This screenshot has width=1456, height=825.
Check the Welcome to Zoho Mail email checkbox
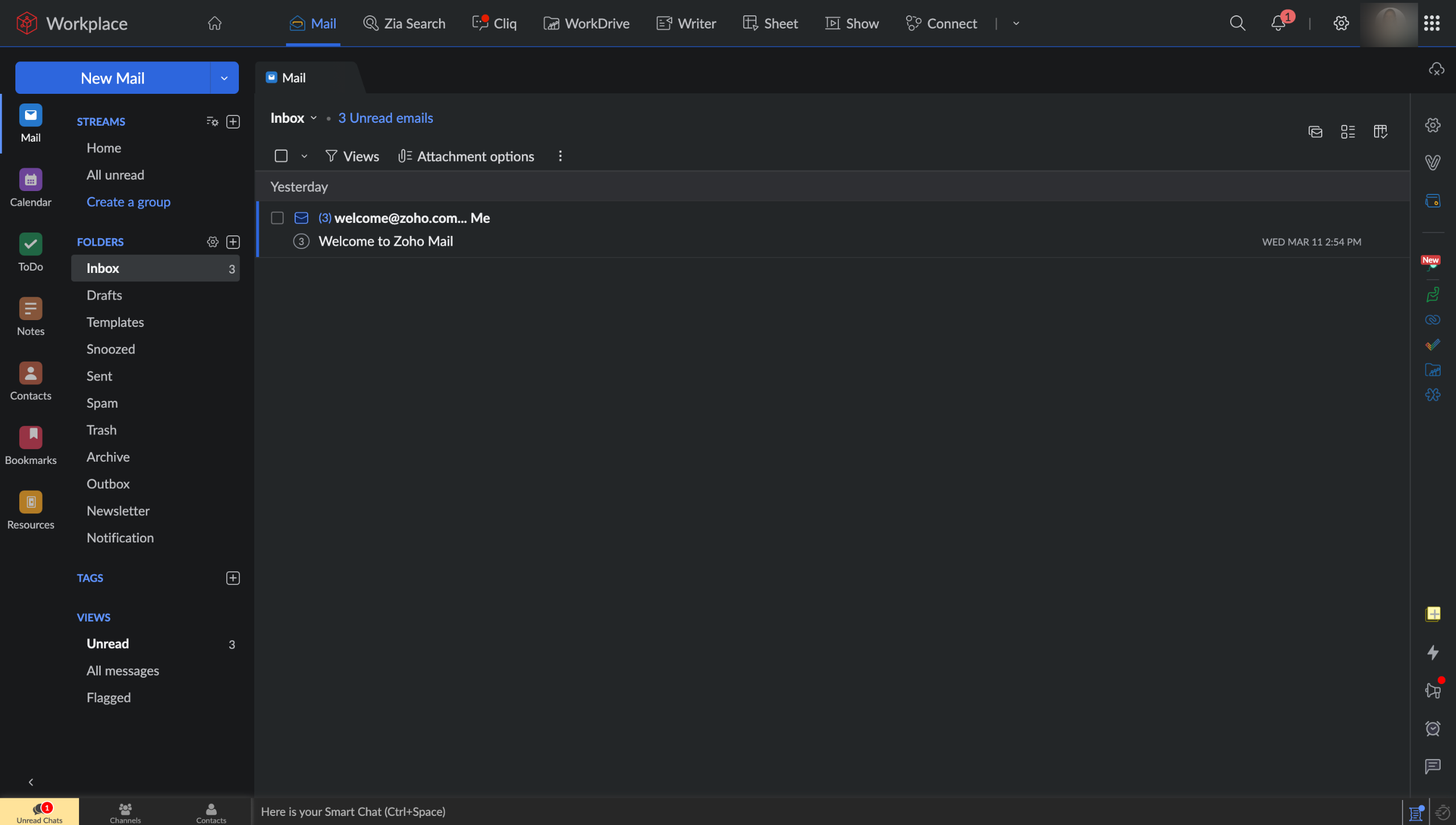click(x=277, y=218)
